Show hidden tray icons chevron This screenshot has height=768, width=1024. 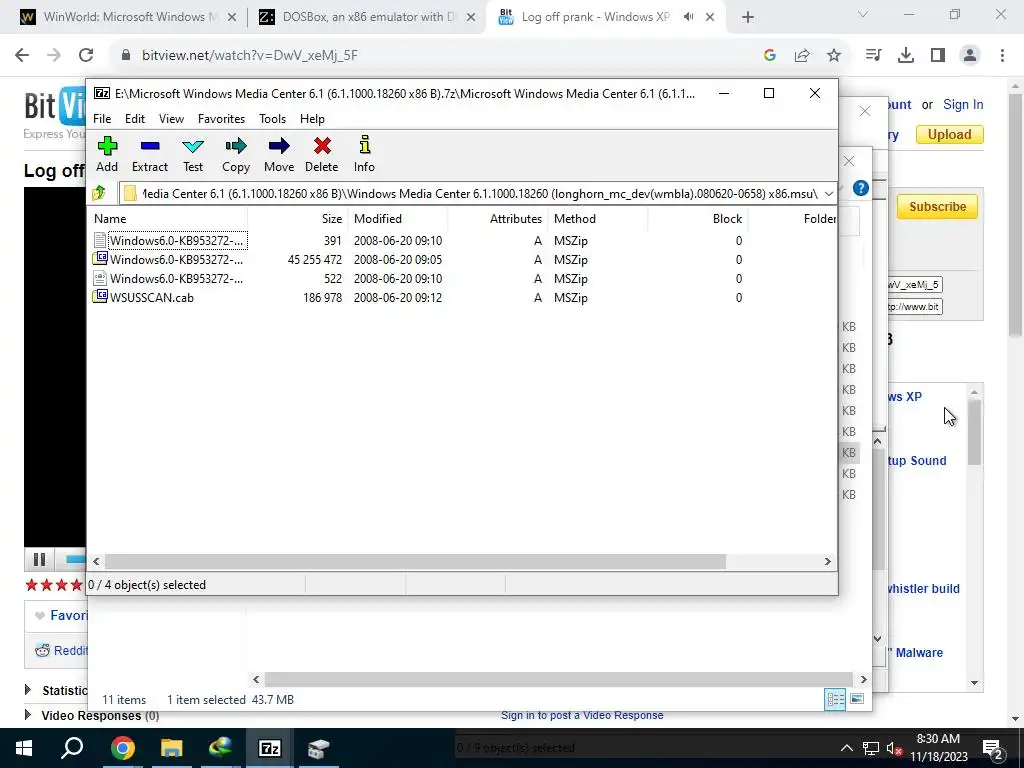click(x=846, y=748)
